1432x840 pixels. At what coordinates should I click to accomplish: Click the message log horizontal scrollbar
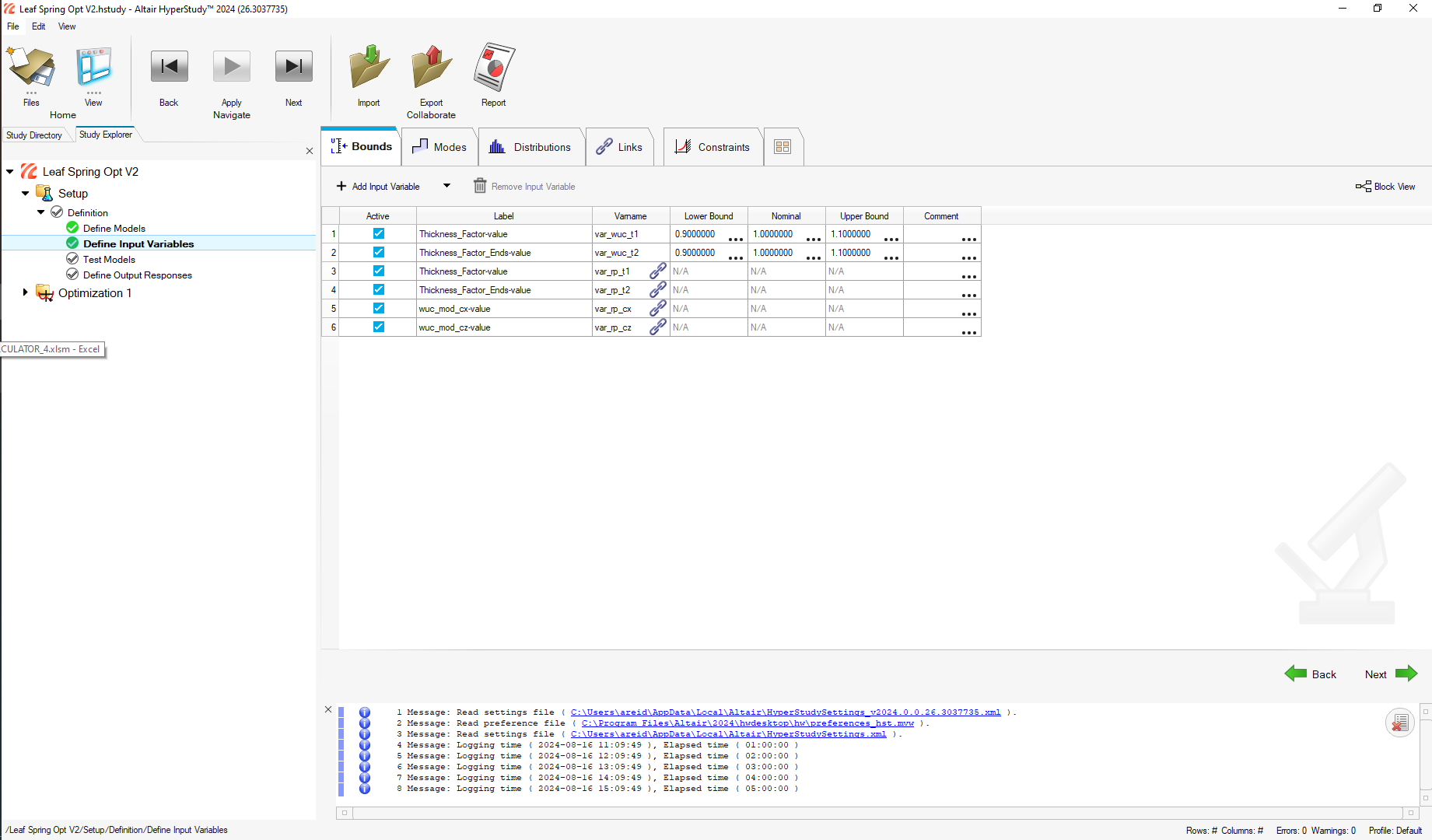tap(877, 813)
